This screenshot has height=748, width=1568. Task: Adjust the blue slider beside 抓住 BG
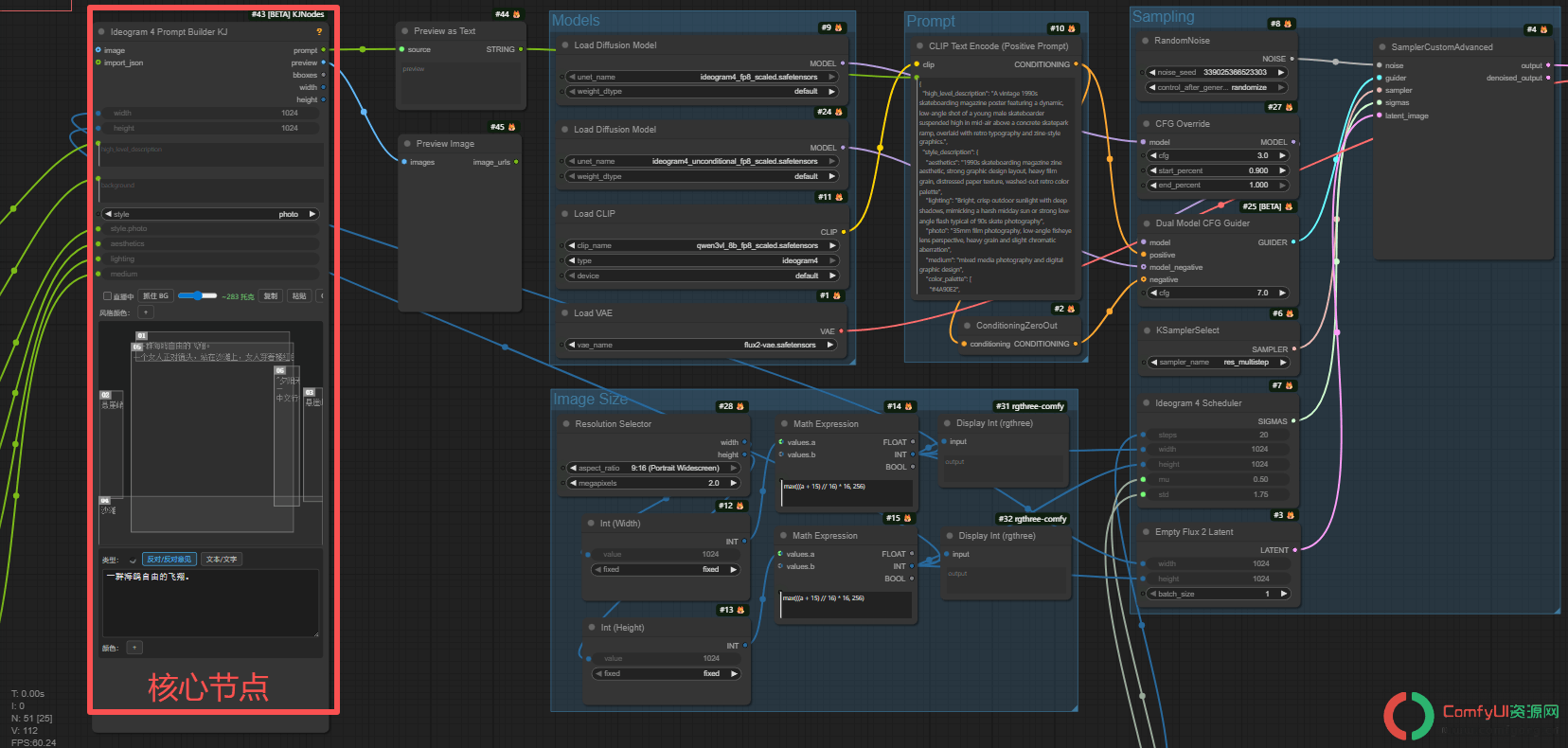coord(197,296)
